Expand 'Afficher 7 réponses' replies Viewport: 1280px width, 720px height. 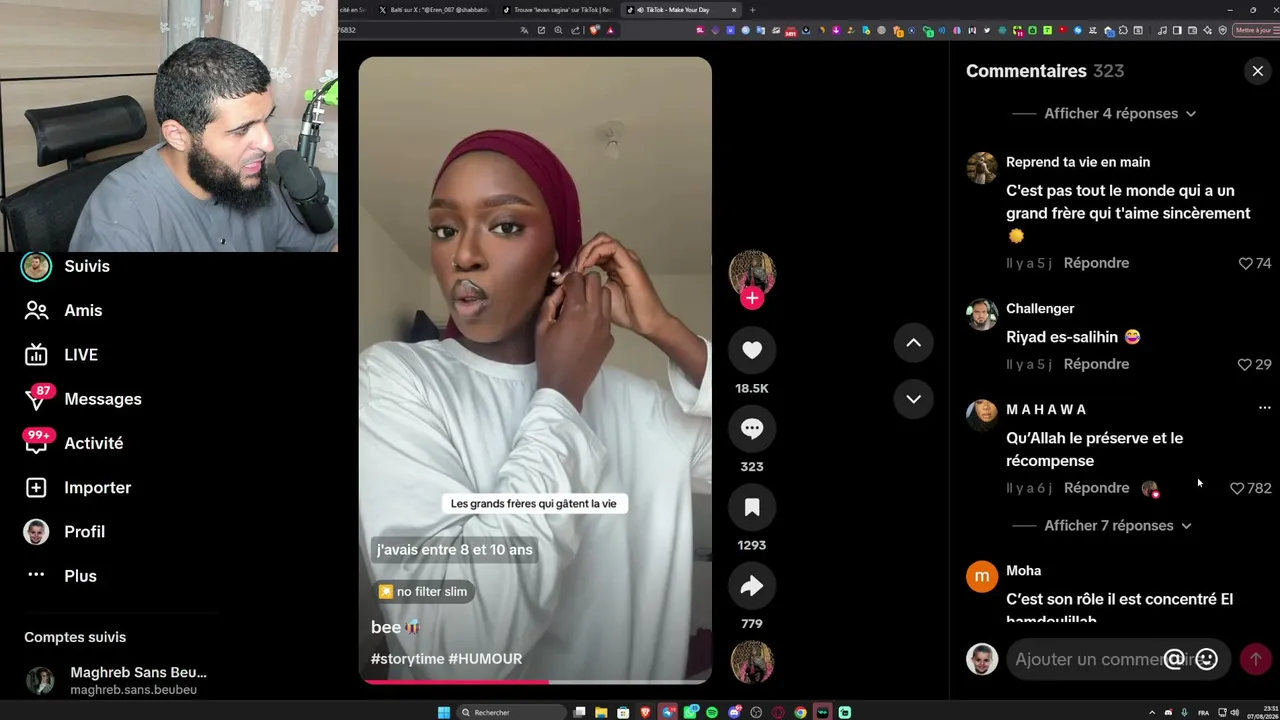(1118, 526)
